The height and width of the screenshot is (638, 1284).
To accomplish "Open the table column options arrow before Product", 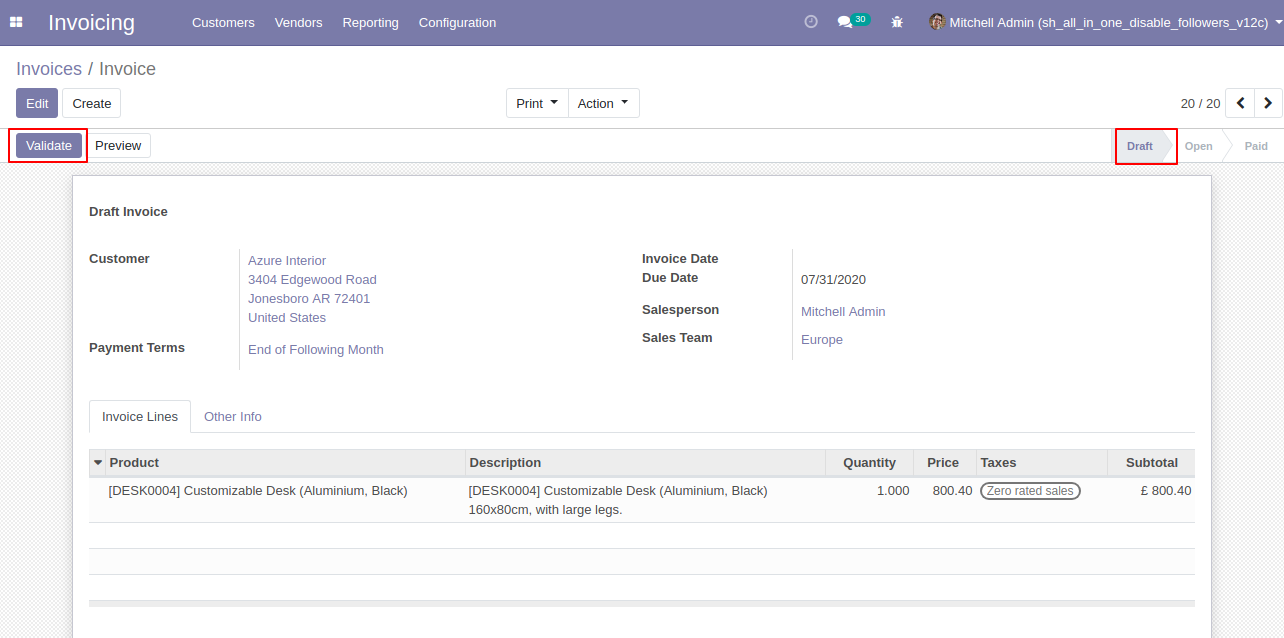I will click(x=97, y=463).
